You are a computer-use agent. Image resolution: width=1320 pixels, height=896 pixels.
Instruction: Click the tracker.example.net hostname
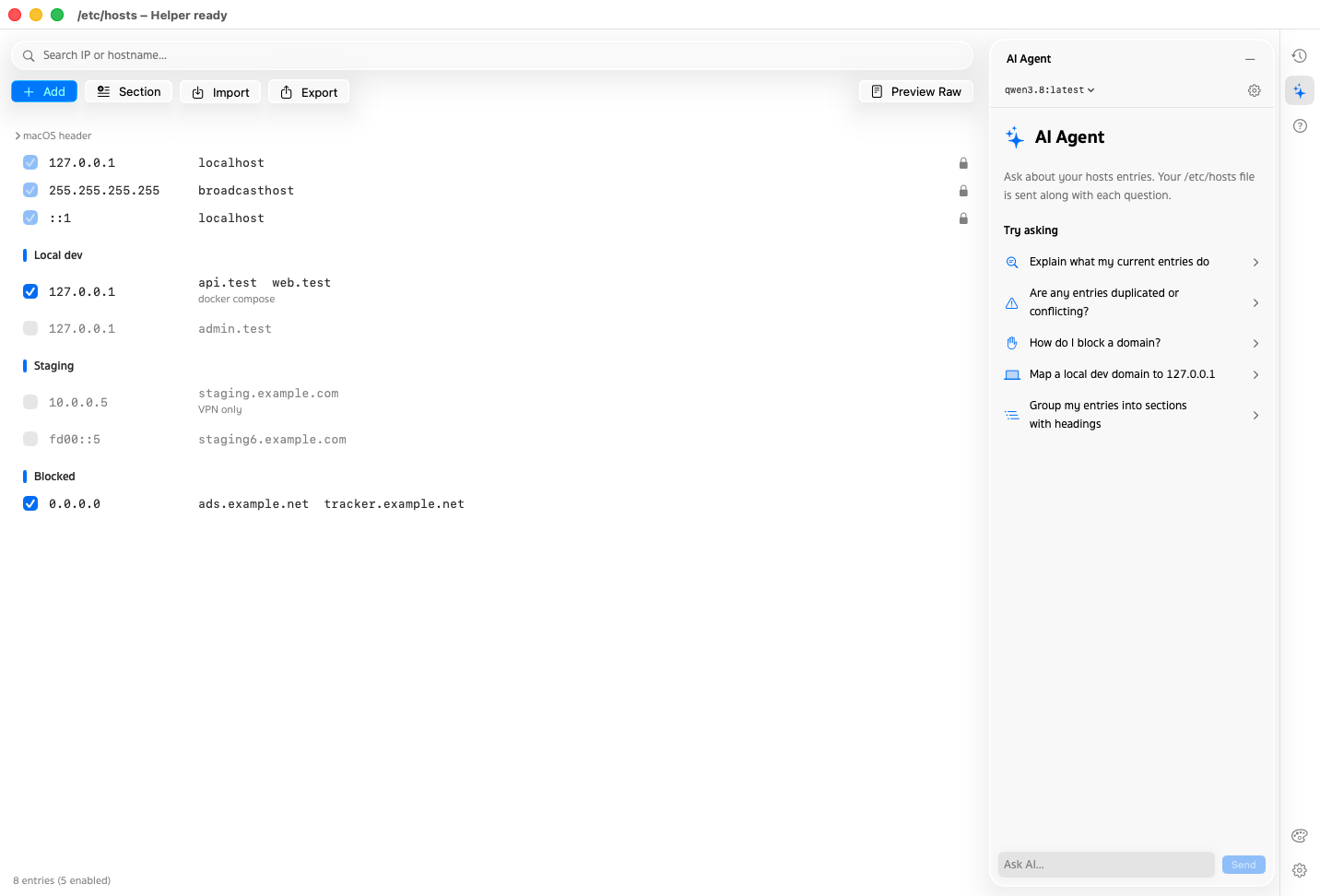pyautogui.click(x=395, y=504)
